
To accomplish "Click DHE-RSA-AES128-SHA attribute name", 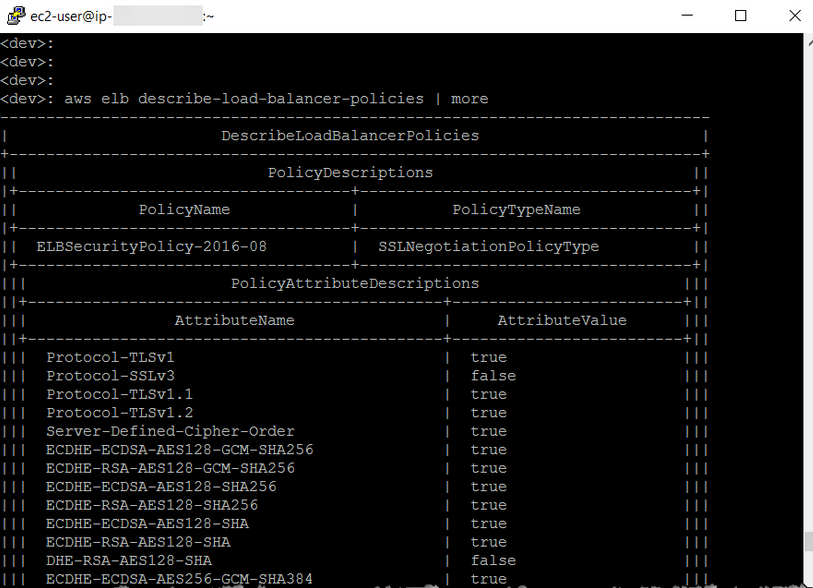I will pos(129,561).
